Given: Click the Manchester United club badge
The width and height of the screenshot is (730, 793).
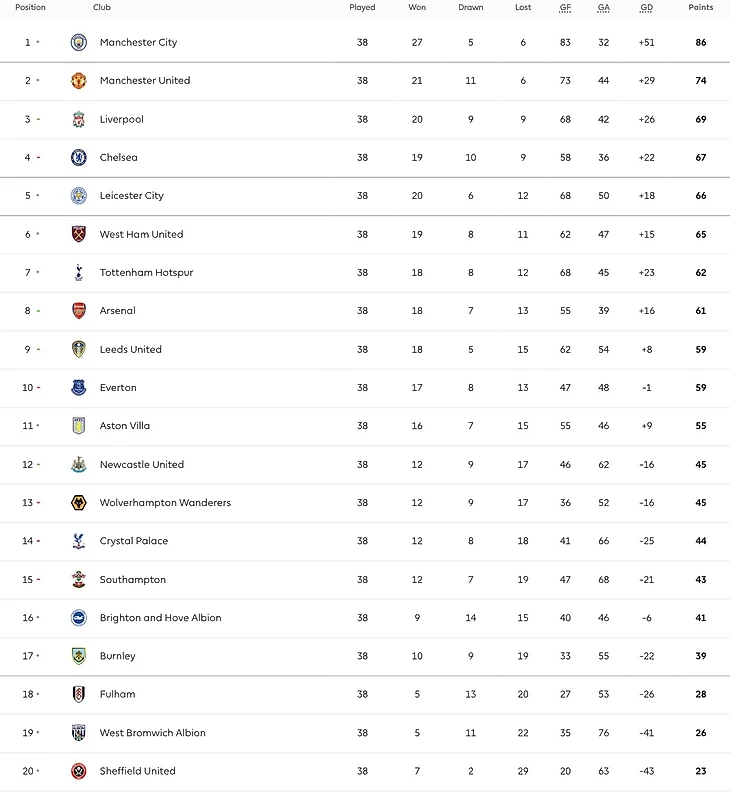Looking at the screenshot, I should tap(79, 81).
